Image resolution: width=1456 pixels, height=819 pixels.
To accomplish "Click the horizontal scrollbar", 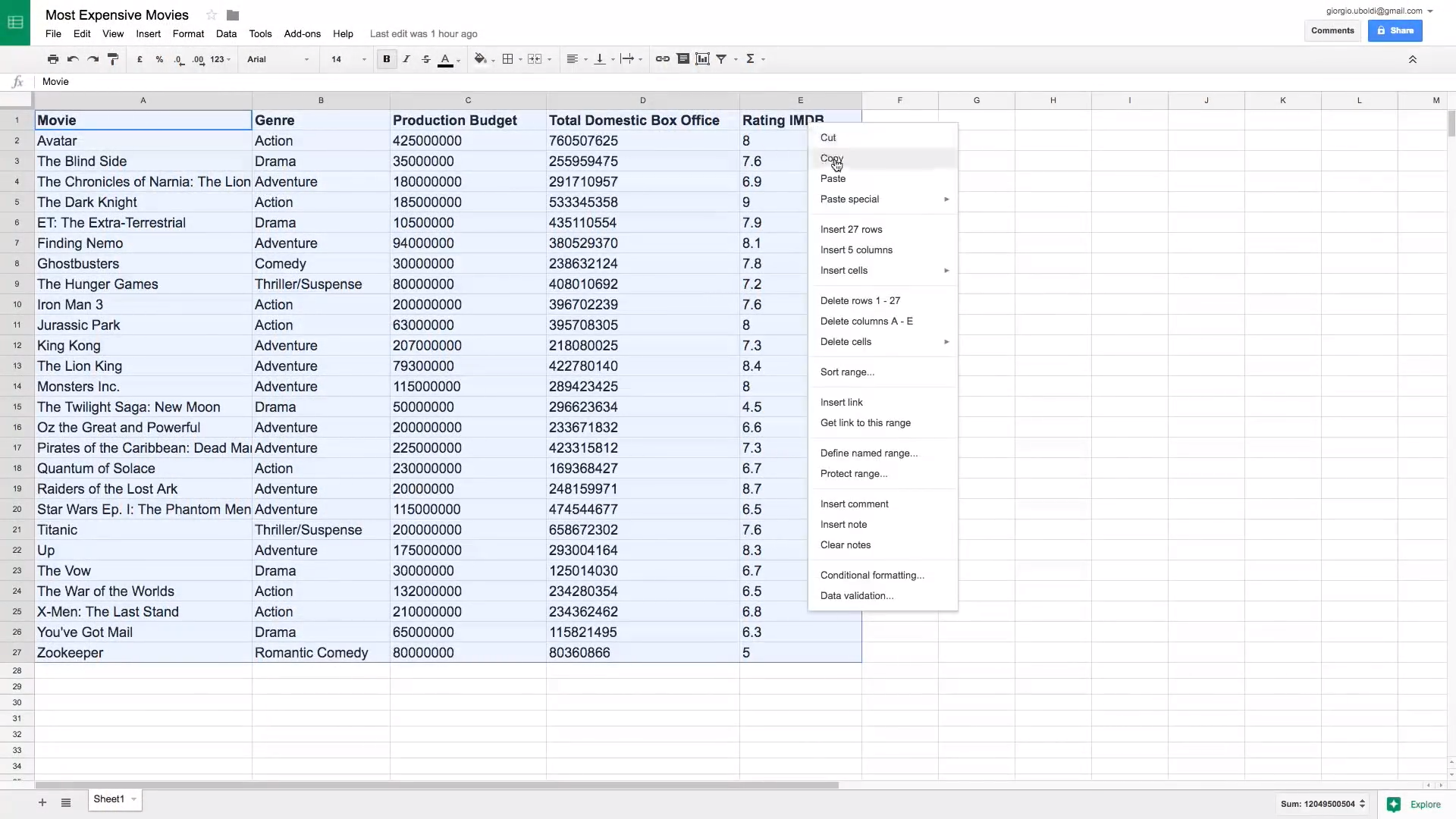I will [x=437, y=786].
